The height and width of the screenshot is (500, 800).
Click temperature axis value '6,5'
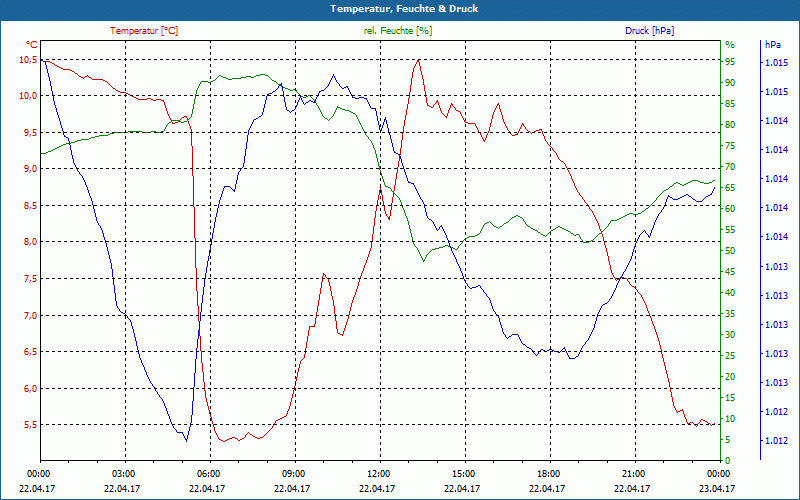30,352
